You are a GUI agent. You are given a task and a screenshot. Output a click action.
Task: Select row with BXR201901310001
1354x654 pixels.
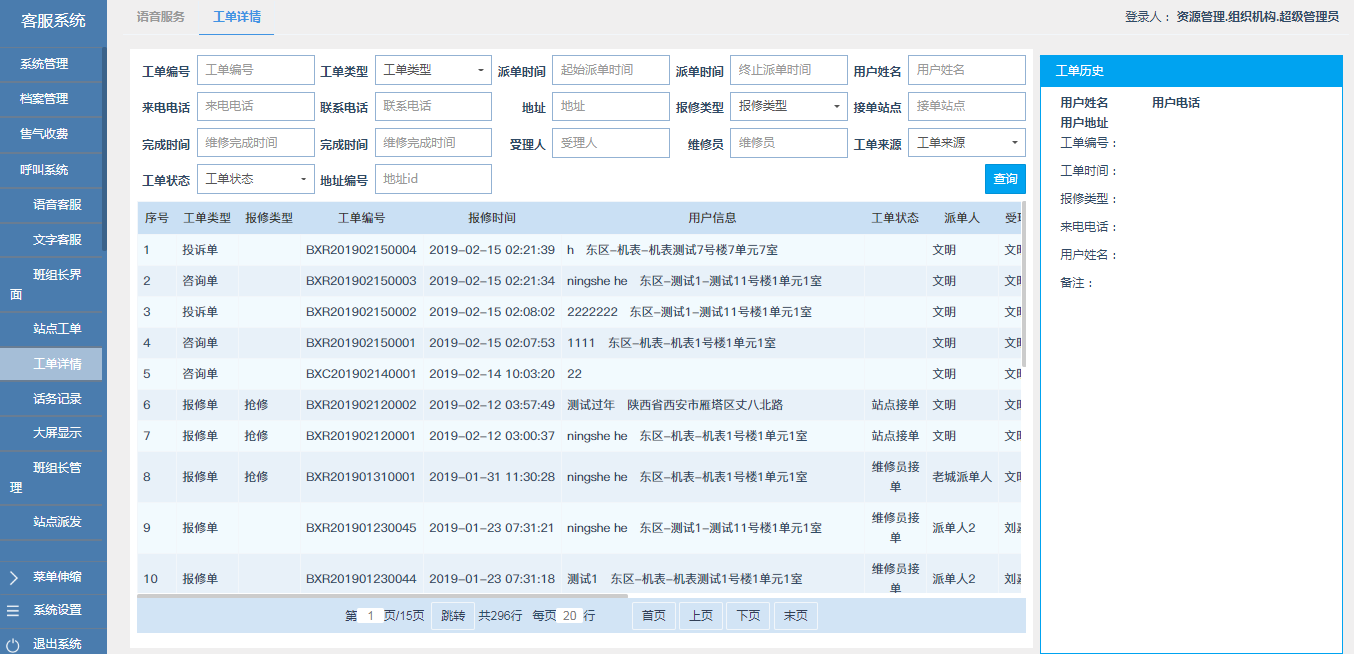[580, 477]
